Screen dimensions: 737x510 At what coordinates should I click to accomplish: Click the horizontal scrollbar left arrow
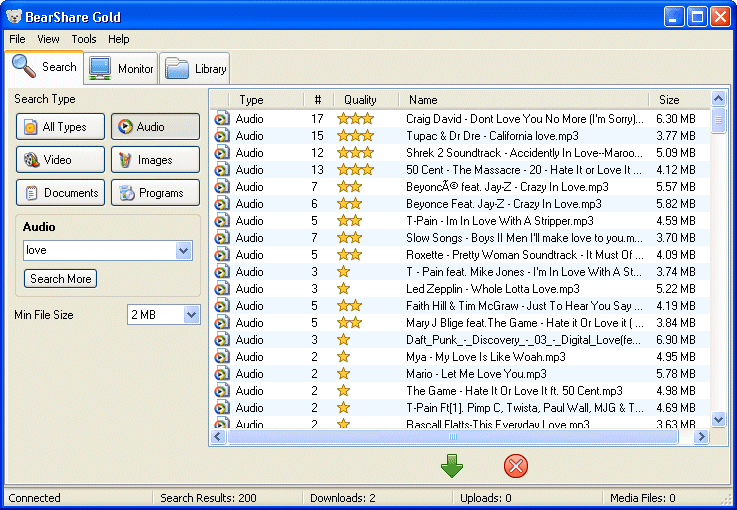(218, 437)
